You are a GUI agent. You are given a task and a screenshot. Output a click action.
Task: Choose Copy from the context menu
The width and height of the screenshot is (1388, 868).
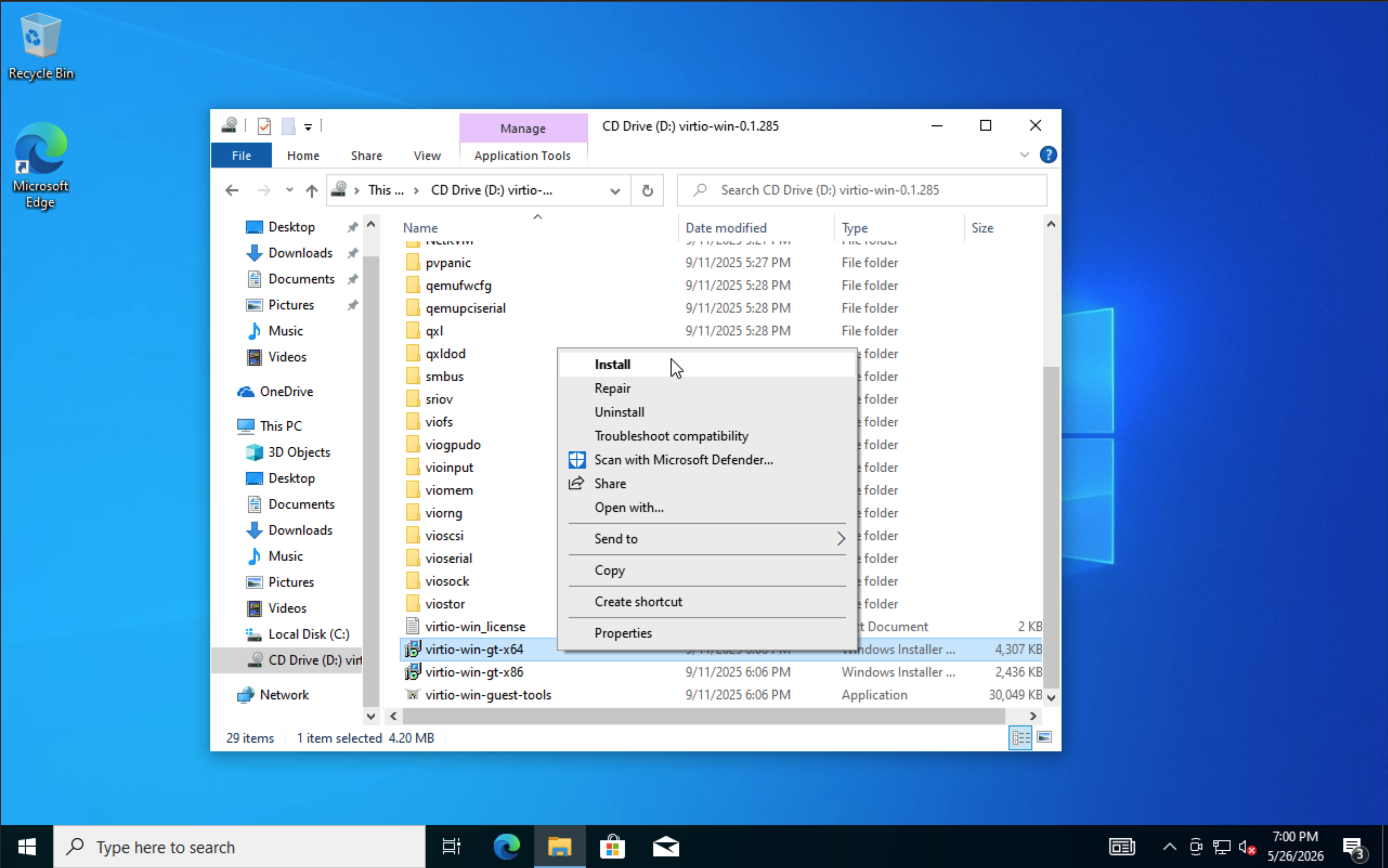click(707, 571)
